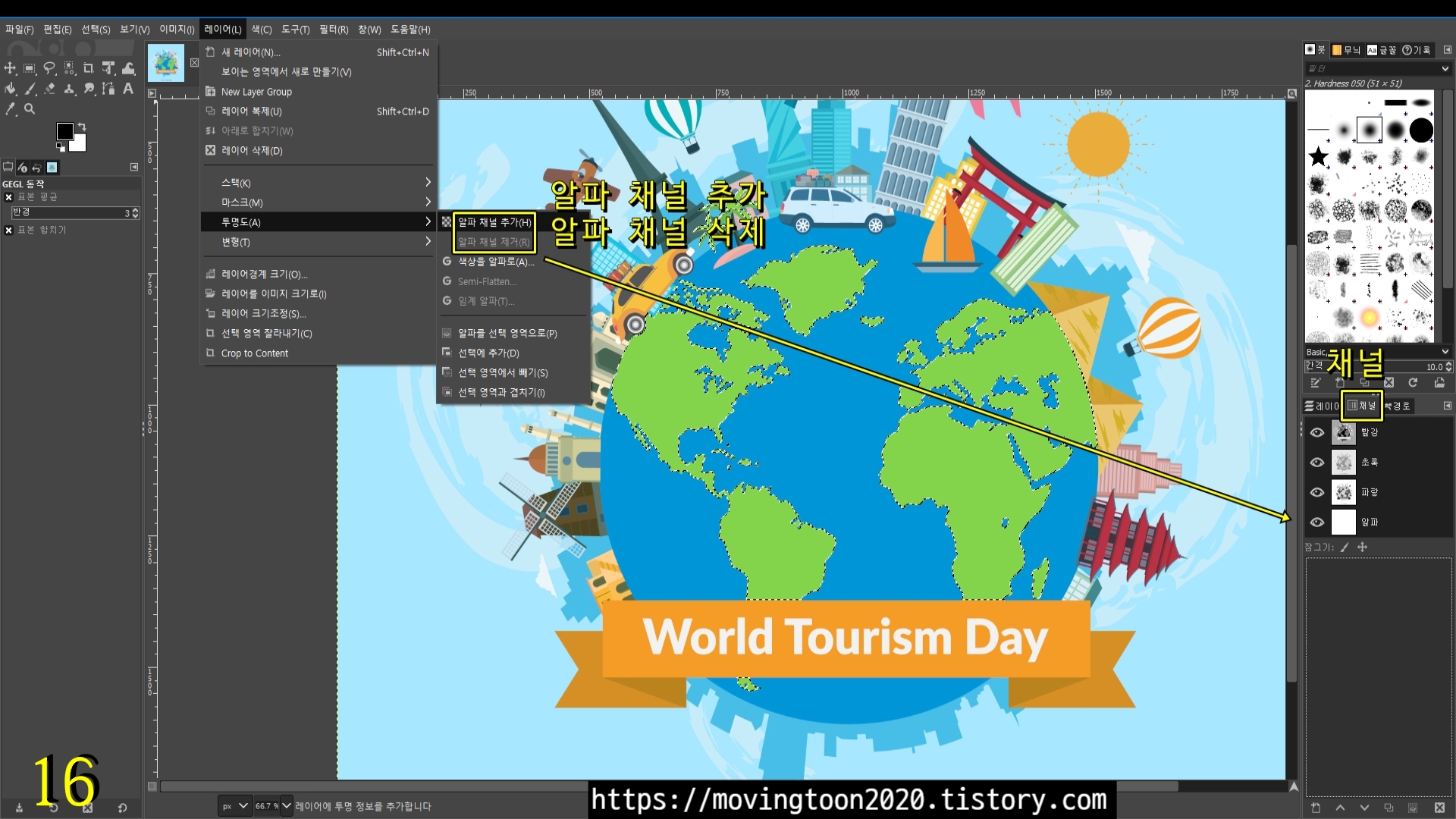Reset colors to default black and white
The width and height of the screenshot is (1456, 819).
(x=61, y=147)
